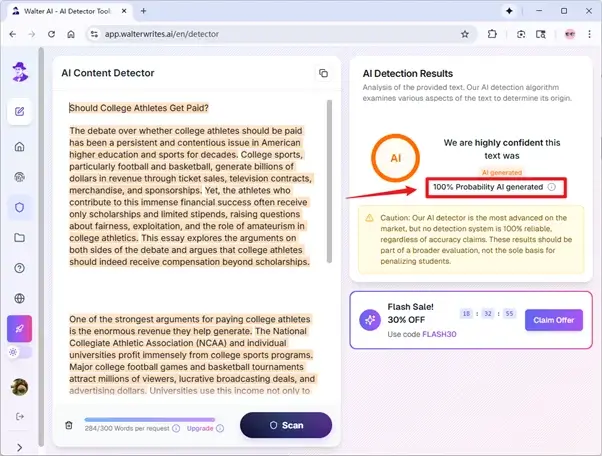
Task: Open the shield detector icon in sidebar
Action: point(19,207)
